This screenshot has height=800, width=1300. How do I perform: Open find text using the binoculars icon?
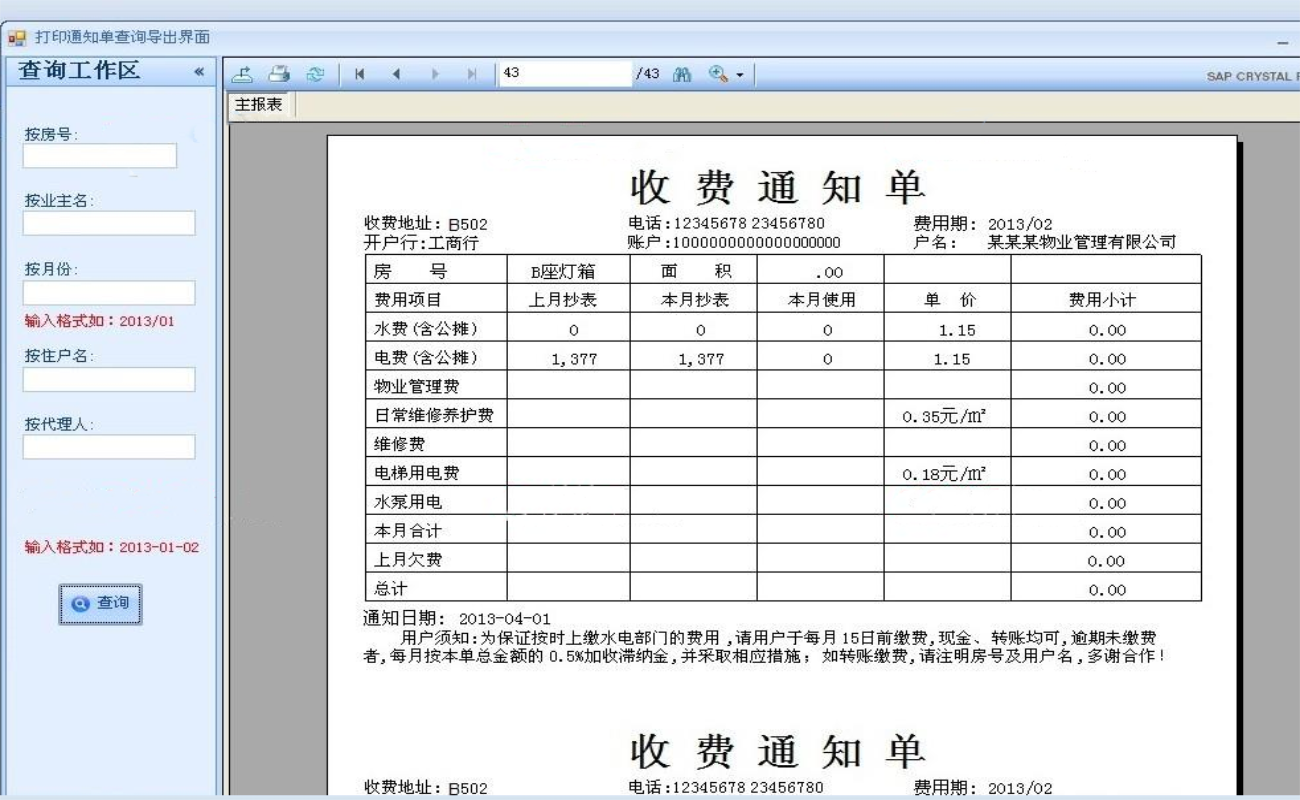pyautogui.click(x=682, y=74)
